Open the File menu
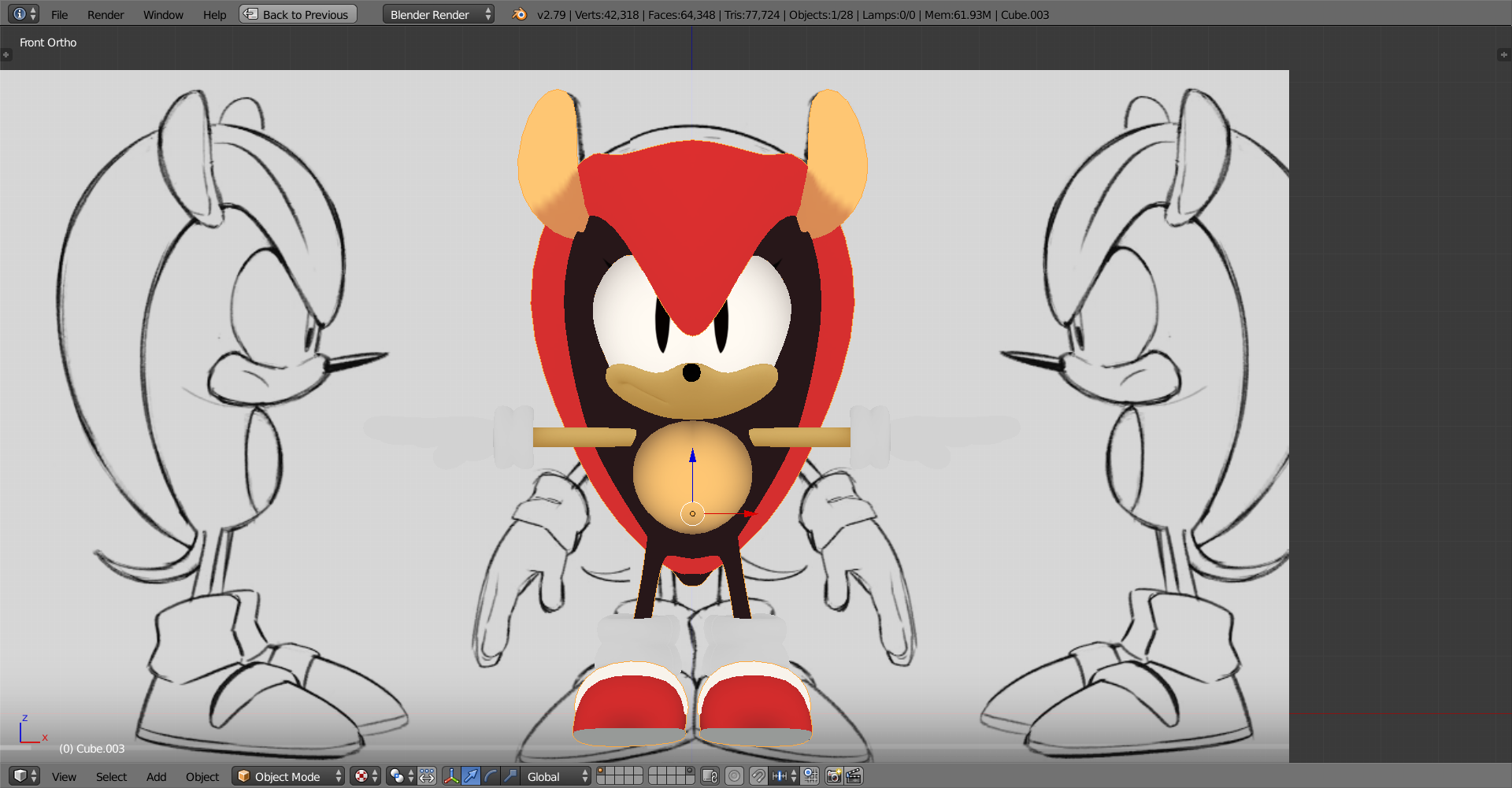Viewport: 1512px width, 788px height. point(60,15)
